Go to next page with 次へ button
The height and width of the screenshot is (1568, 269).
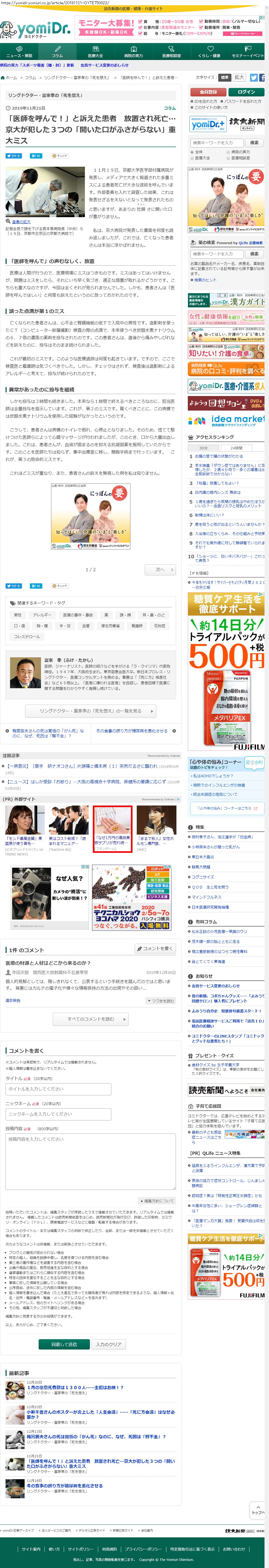coord(161,570)
